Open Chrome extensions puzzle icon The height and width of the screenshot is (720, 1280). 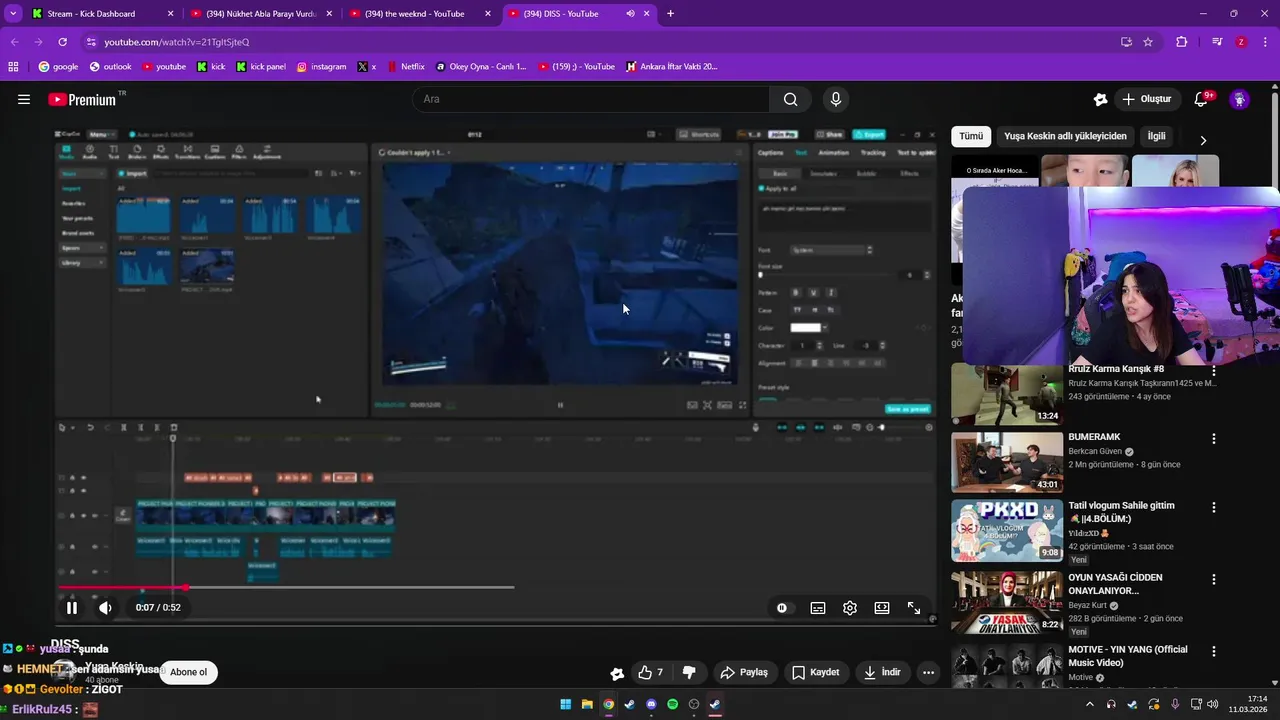point(1182,42)
